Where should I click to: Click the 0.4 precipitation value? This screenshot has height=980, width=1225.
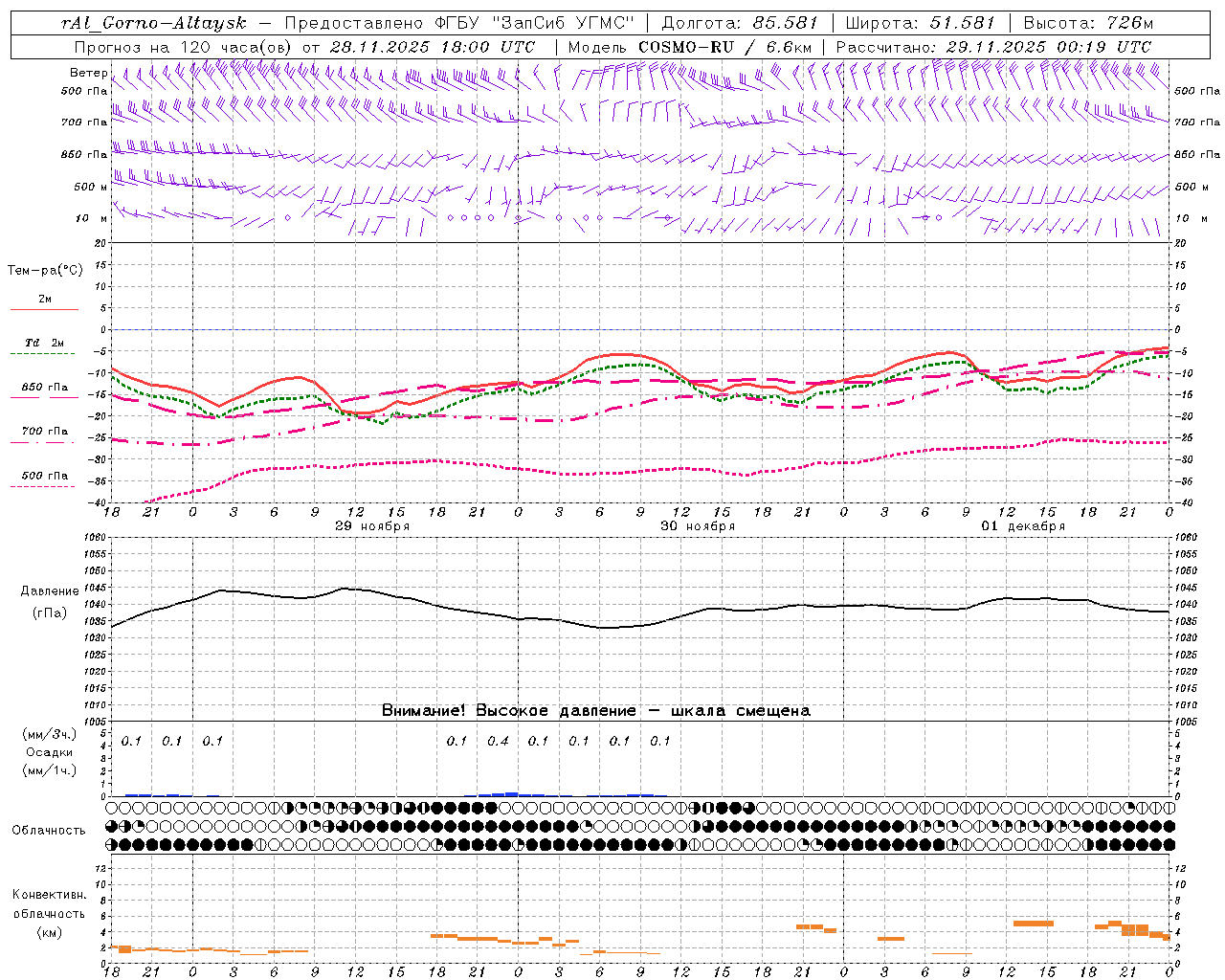(x=498, y=741)
